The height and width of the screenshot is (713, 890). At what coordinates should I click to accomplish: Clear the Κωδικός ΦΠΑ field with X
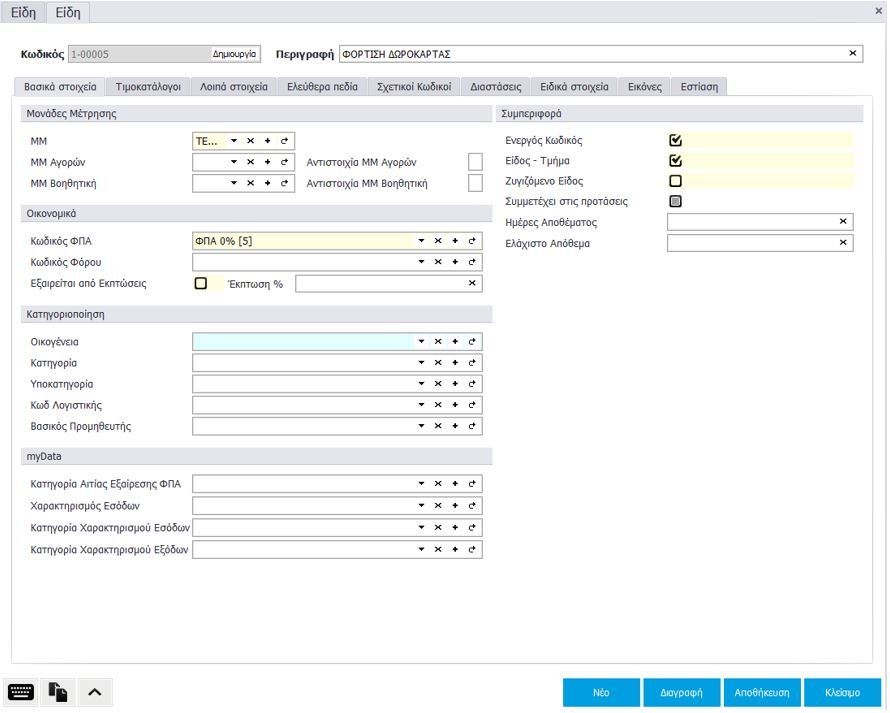(438, 241)
